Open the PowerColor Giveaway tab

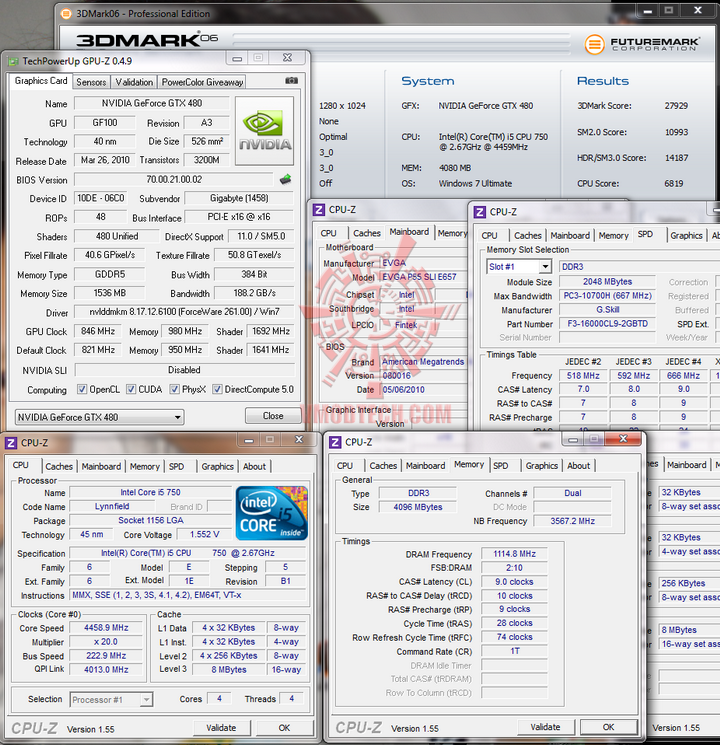tap(202, 82)
